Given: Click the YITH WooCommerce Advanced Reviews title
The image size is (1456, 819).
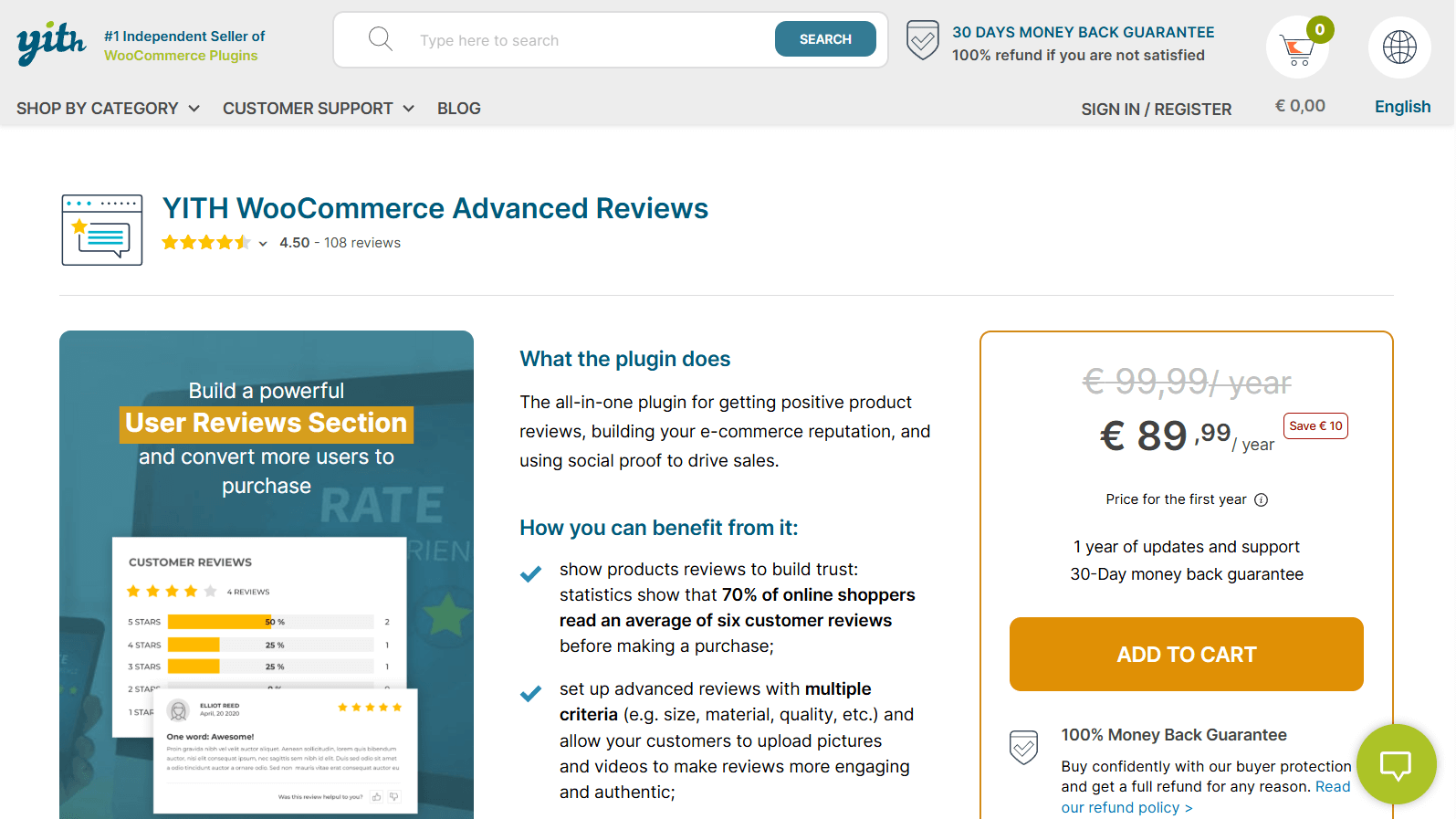Looking at the screenshot, I should point(435,208).
